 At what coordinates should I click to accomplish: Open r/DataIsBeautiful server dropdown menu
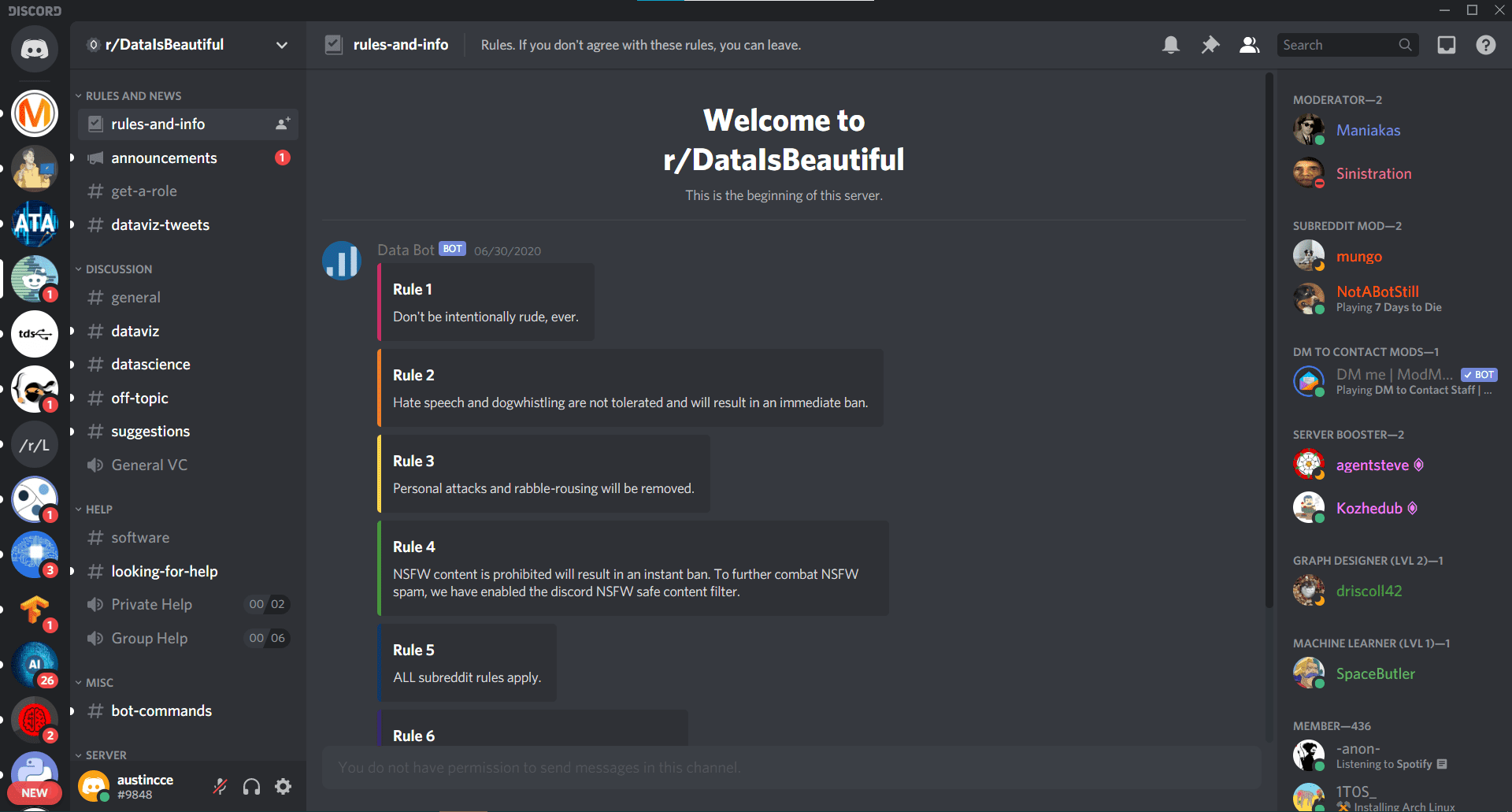point(281,45)
